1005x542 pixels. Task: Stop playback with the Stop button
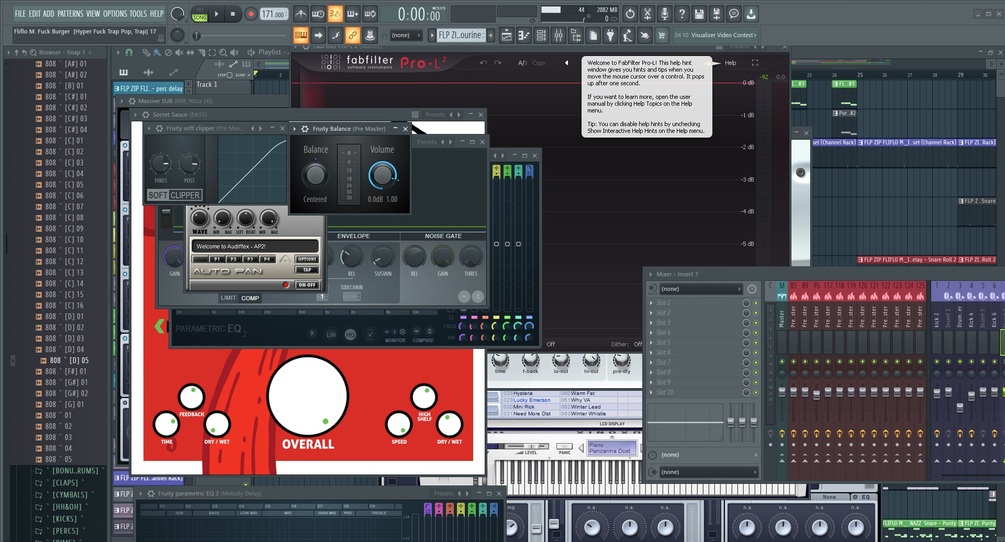[x=233, y=13]
